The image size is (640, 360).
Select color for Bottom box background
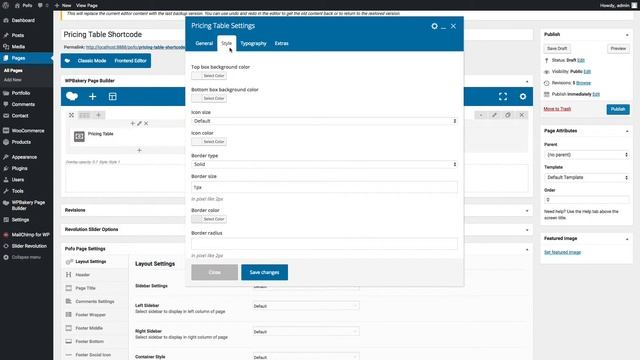(x=209, y=98)
